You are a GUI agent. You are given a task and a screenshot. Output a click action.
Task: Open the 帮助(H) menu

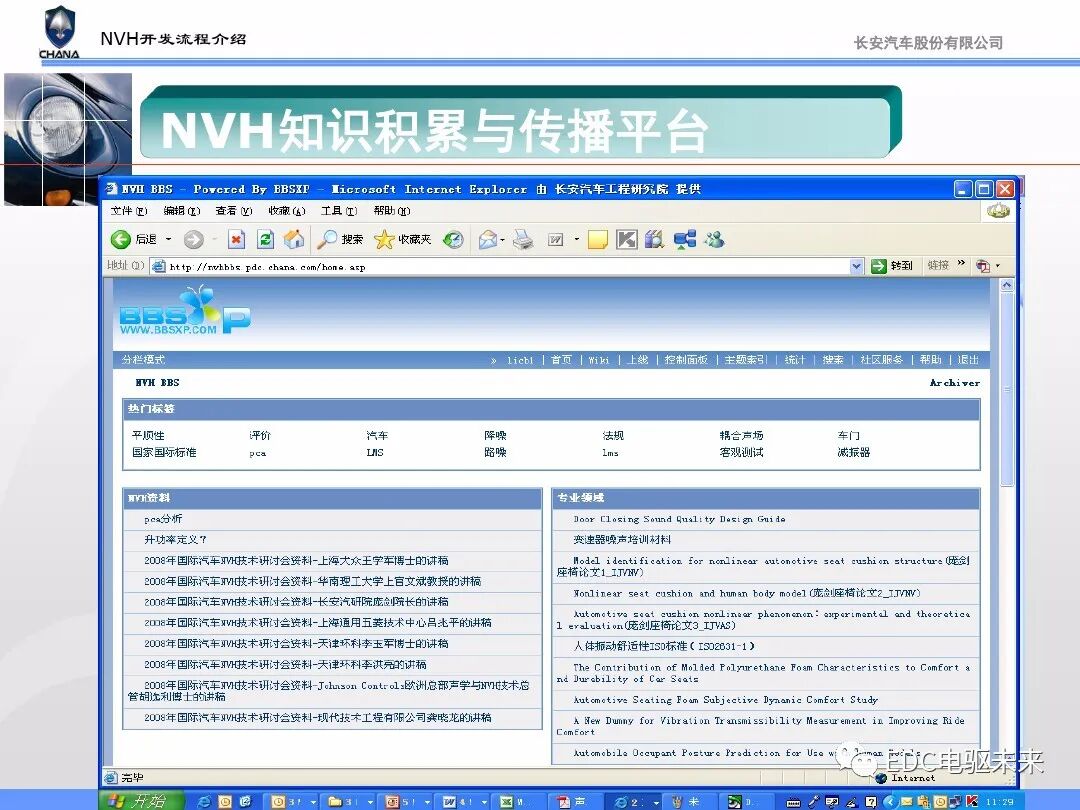coord(392,211)
